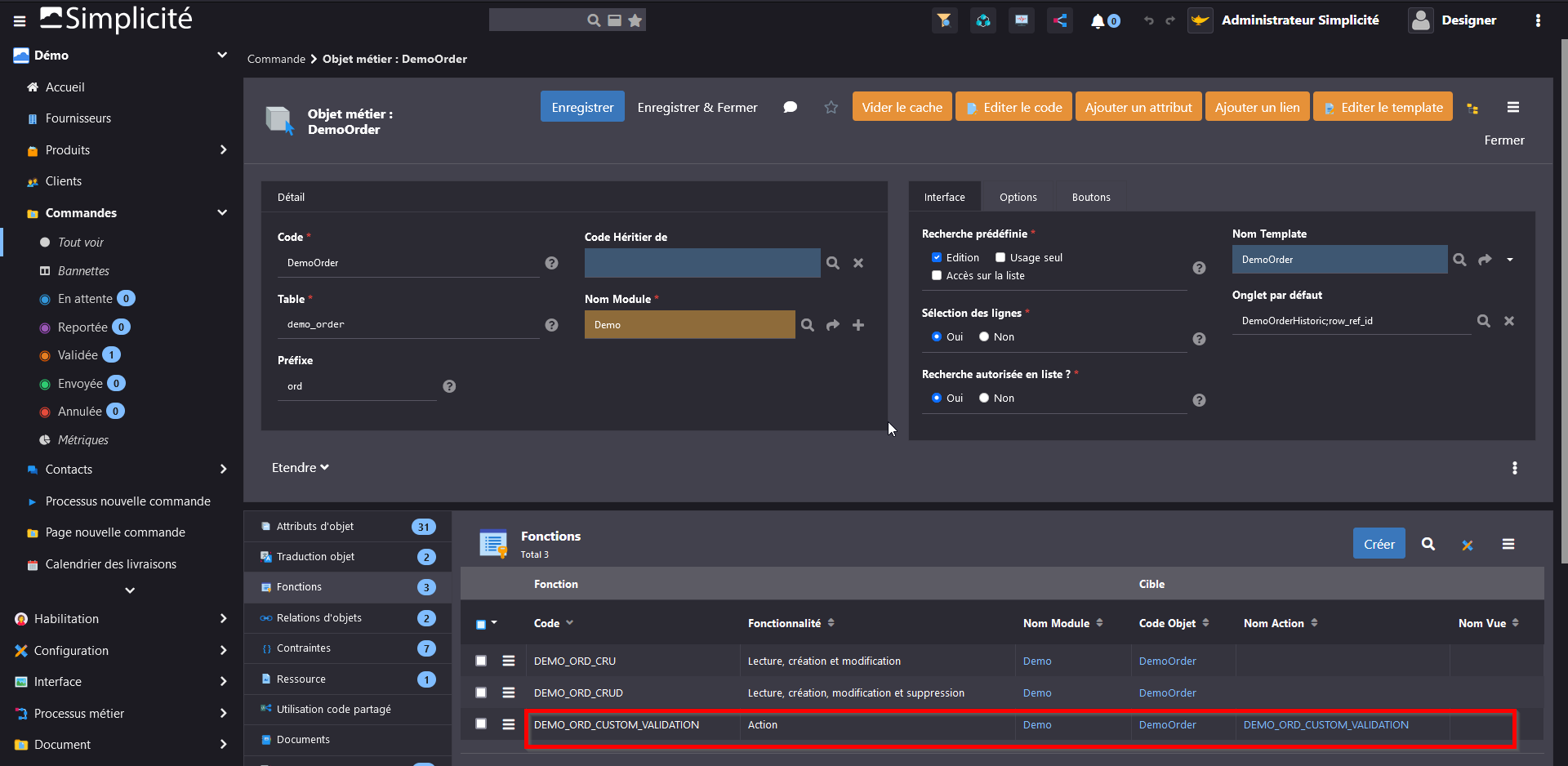Switch to the Boutons tab
This screenshot has height=766, width=1568.
(1091, 197)
